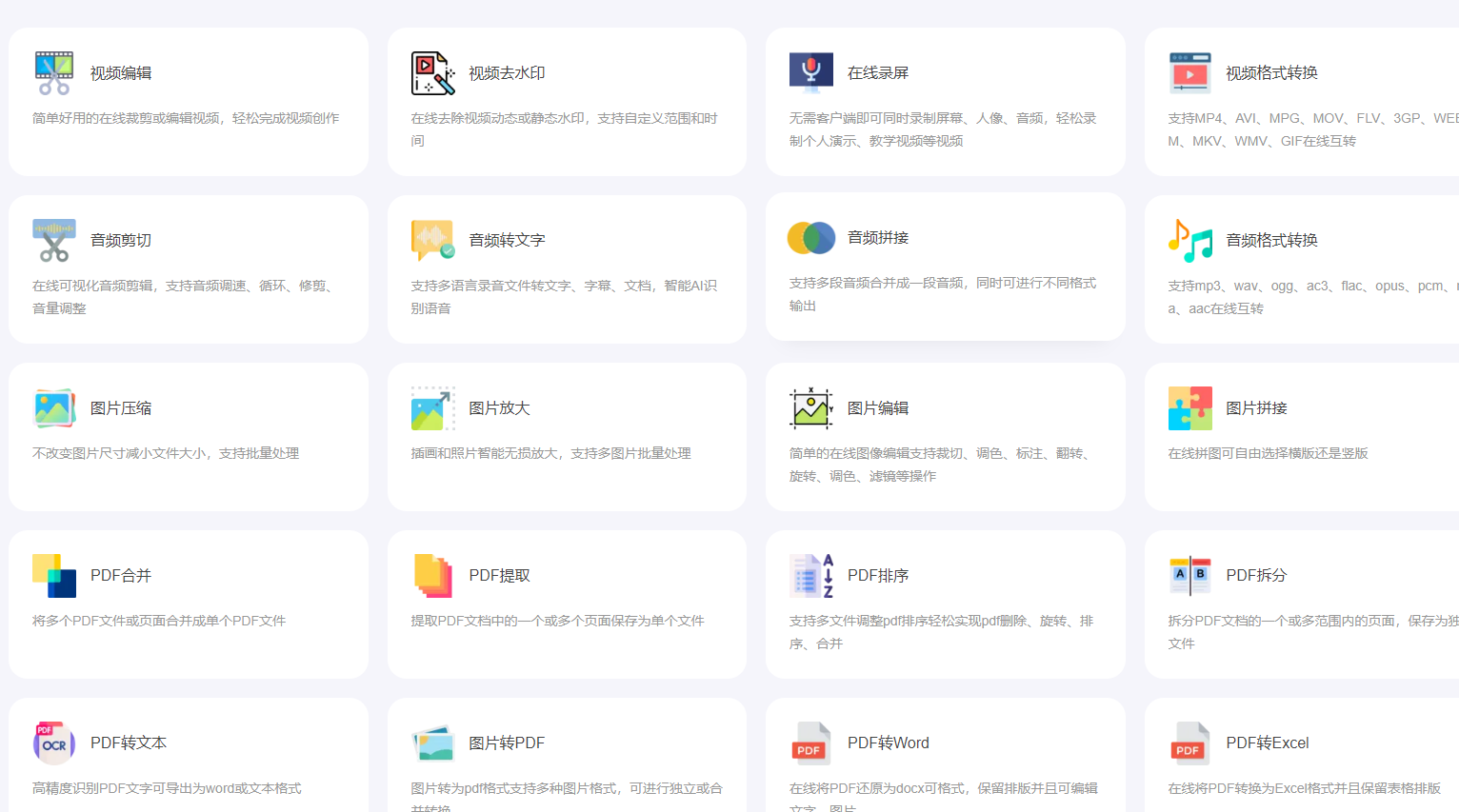Click description 在线拼图可自由选择横版还是竖版
Image resolution: width=1459 pixels, height=812 pixels.
[x=1269, y=454]
